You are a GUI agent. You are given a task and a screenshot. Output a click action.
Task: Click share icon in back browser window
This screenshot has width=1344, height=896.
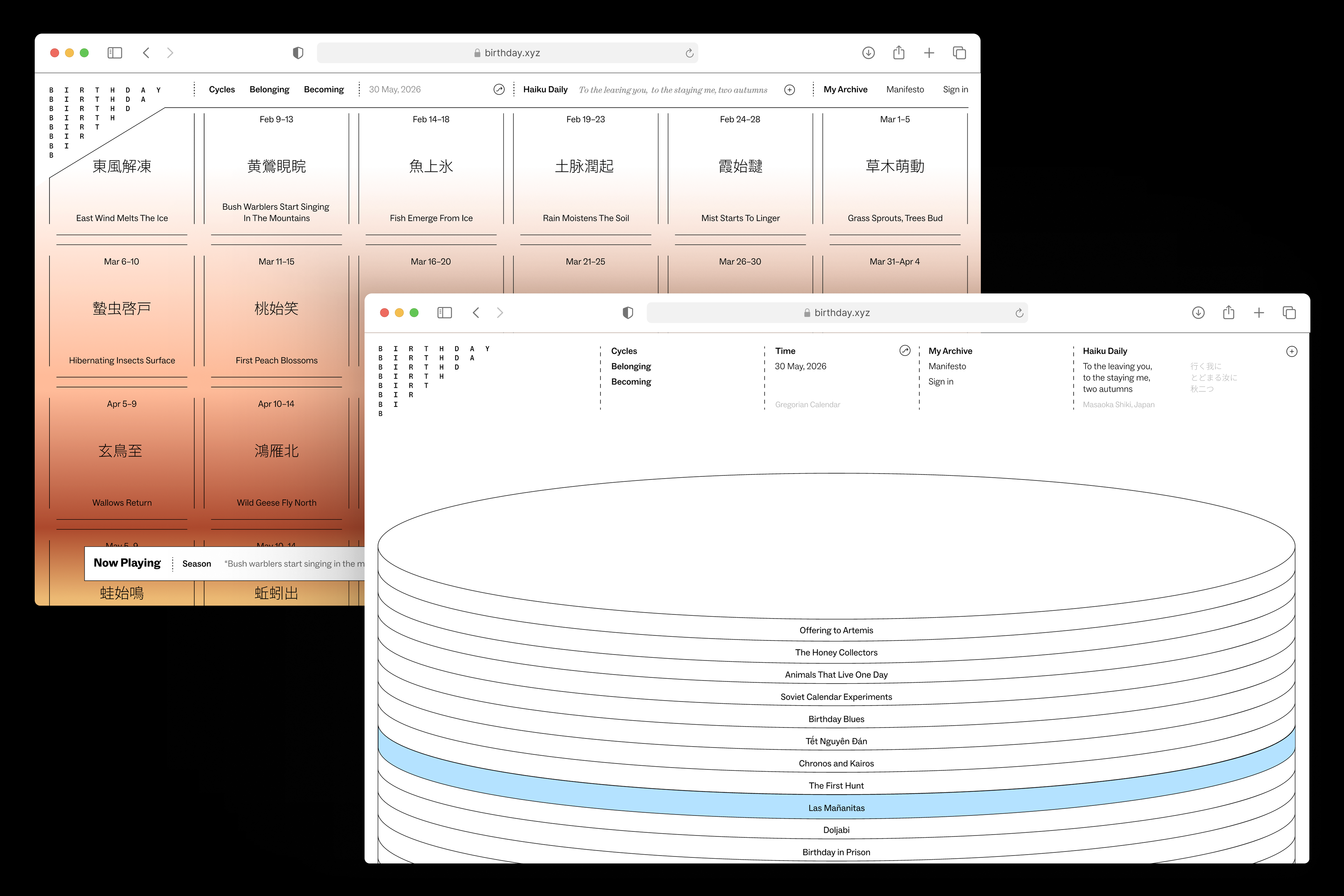tap(899, 52)
